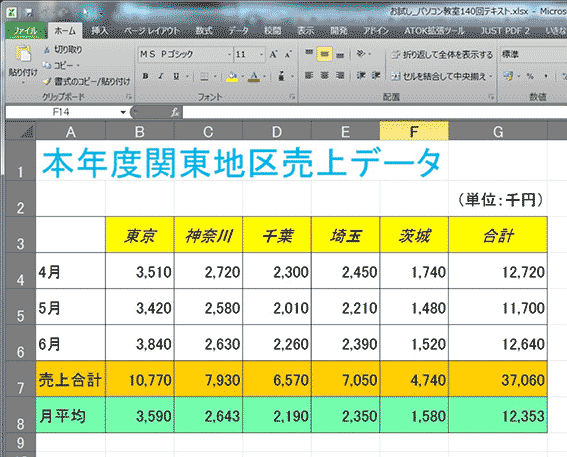Toggle top vertical alignment
This screenshot has height=457, width=567.
click(309, 54)
